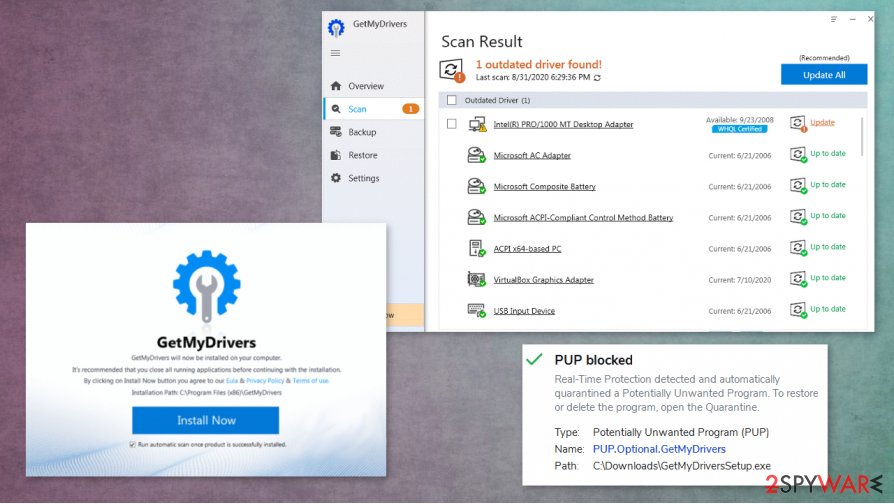Click the ACPI-Compliant Control Method Battery device icon
This screenshot has width=894, height=504.
476,217
